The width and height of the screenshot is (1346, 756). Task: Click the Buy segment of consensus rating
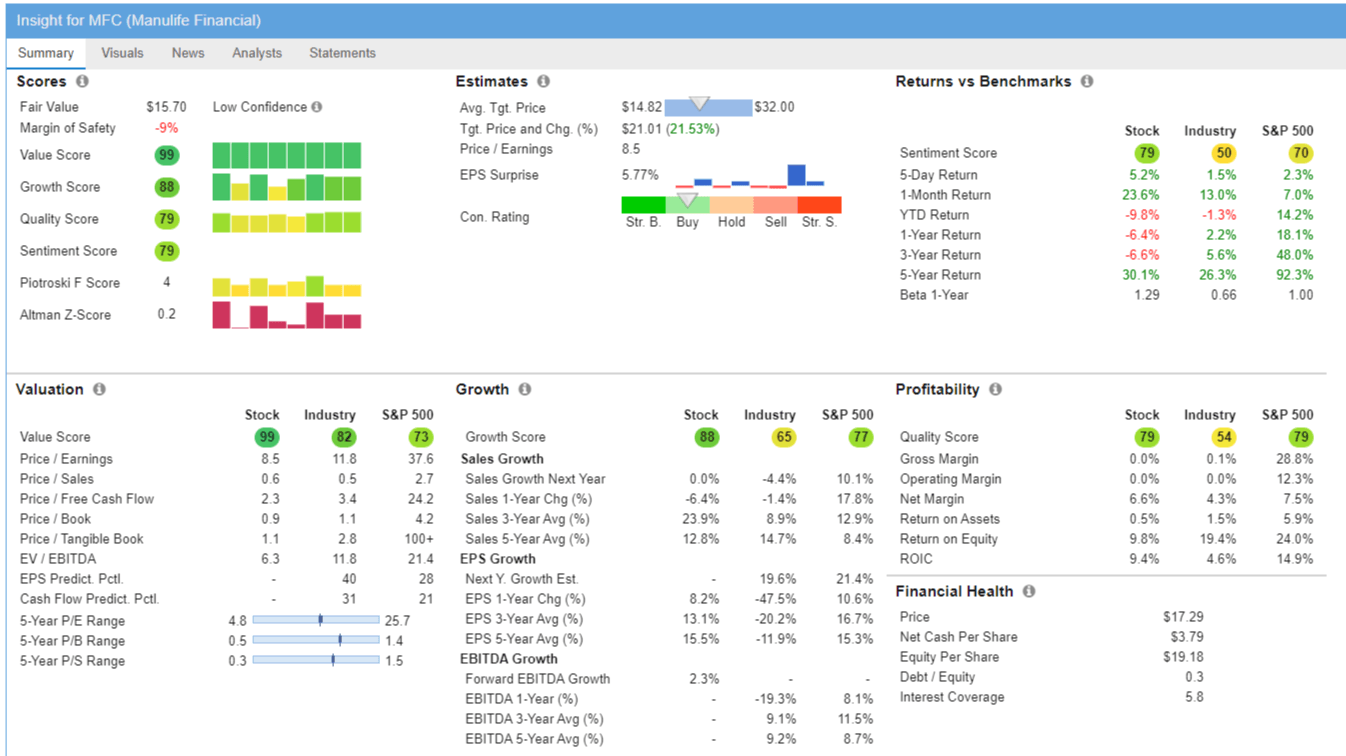[x=687, y=205]
